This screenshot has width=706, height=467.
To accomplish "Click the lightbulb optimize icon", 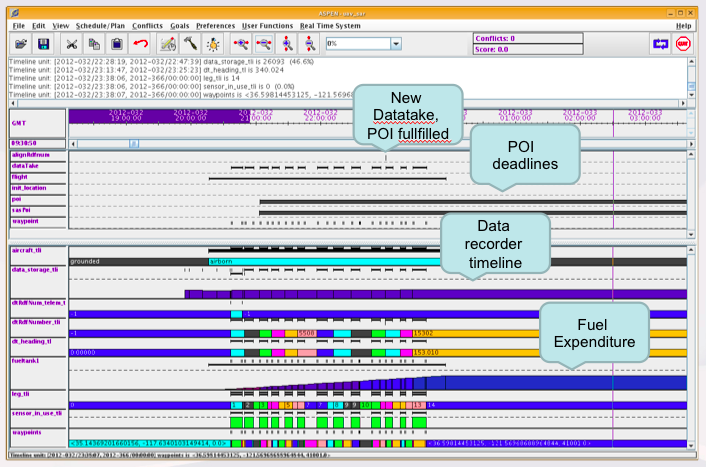I will [213, 44].
